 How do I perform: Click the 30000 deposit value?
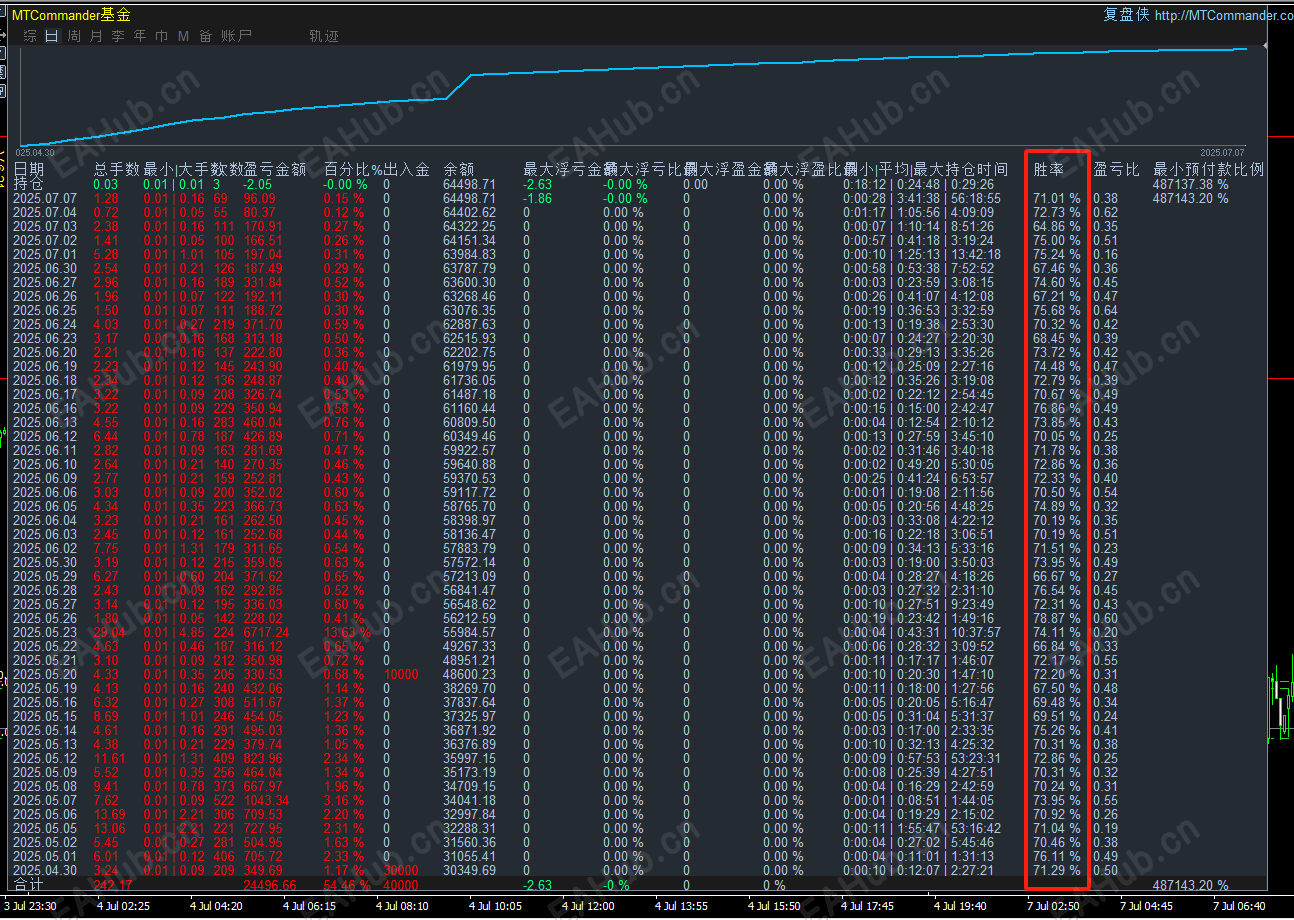pyautogui.click(x=401, y=871)
